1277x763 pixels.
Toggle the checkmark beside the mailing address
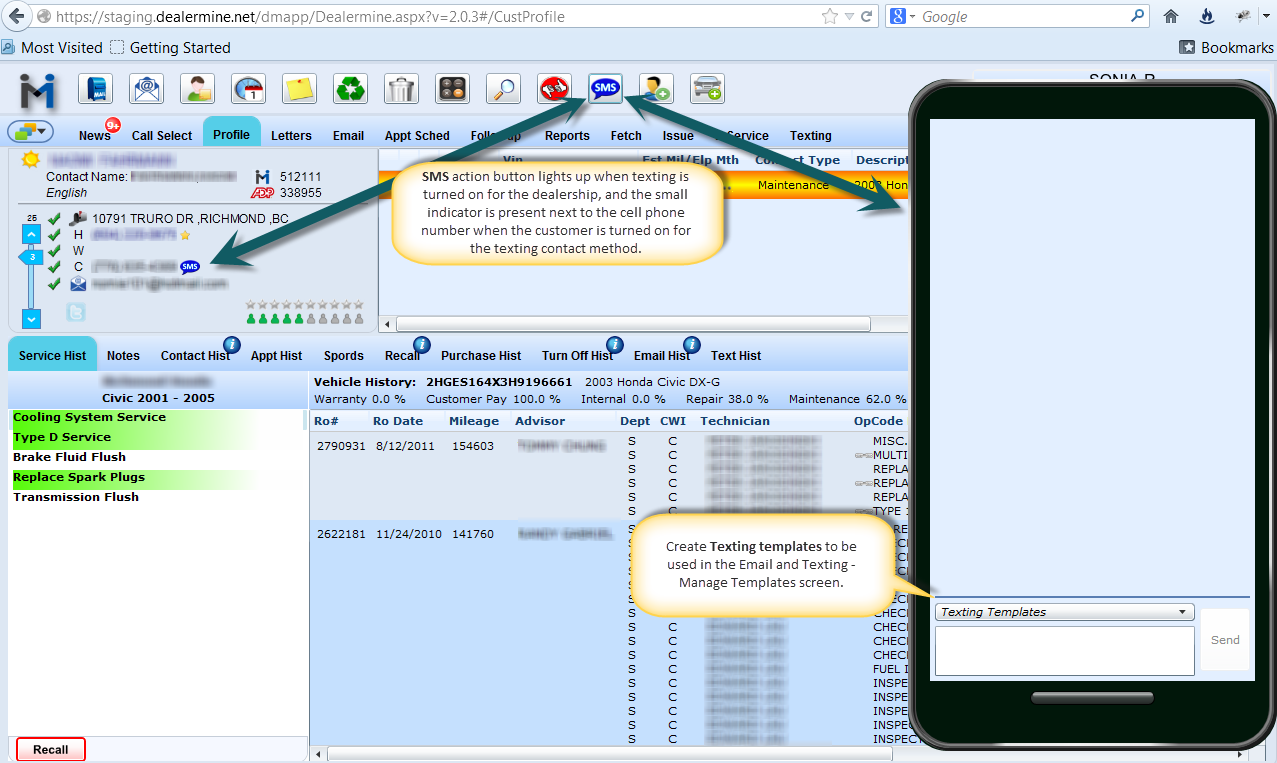55,218
